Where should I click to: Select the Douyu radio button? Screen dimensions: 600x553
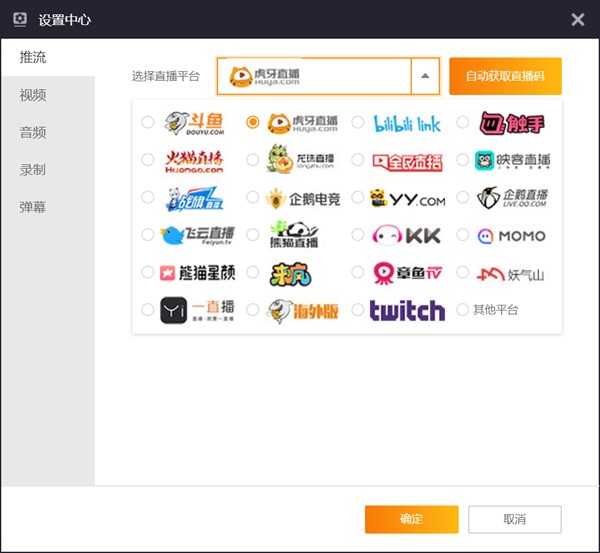[148, 122]
